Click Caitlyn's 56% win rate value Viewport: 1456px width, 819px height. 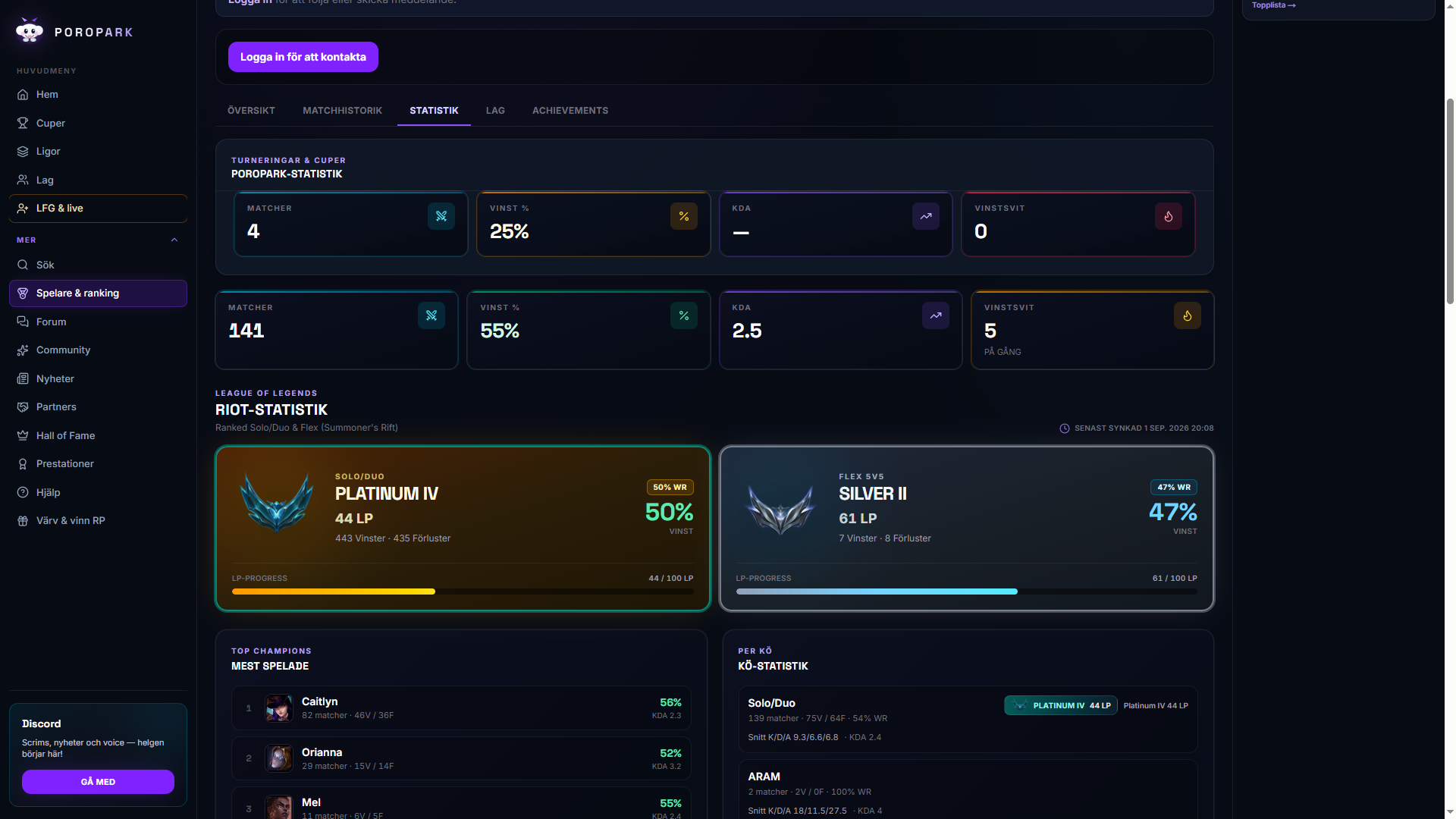[670, 703]
